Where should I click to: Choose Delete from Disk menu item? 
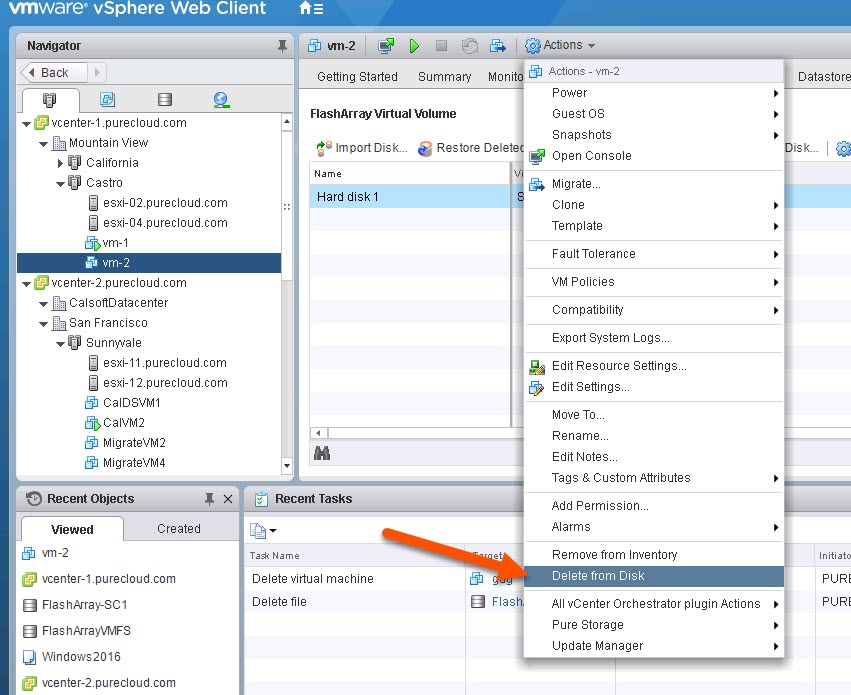pyautogui.click(x=655, y=576)
